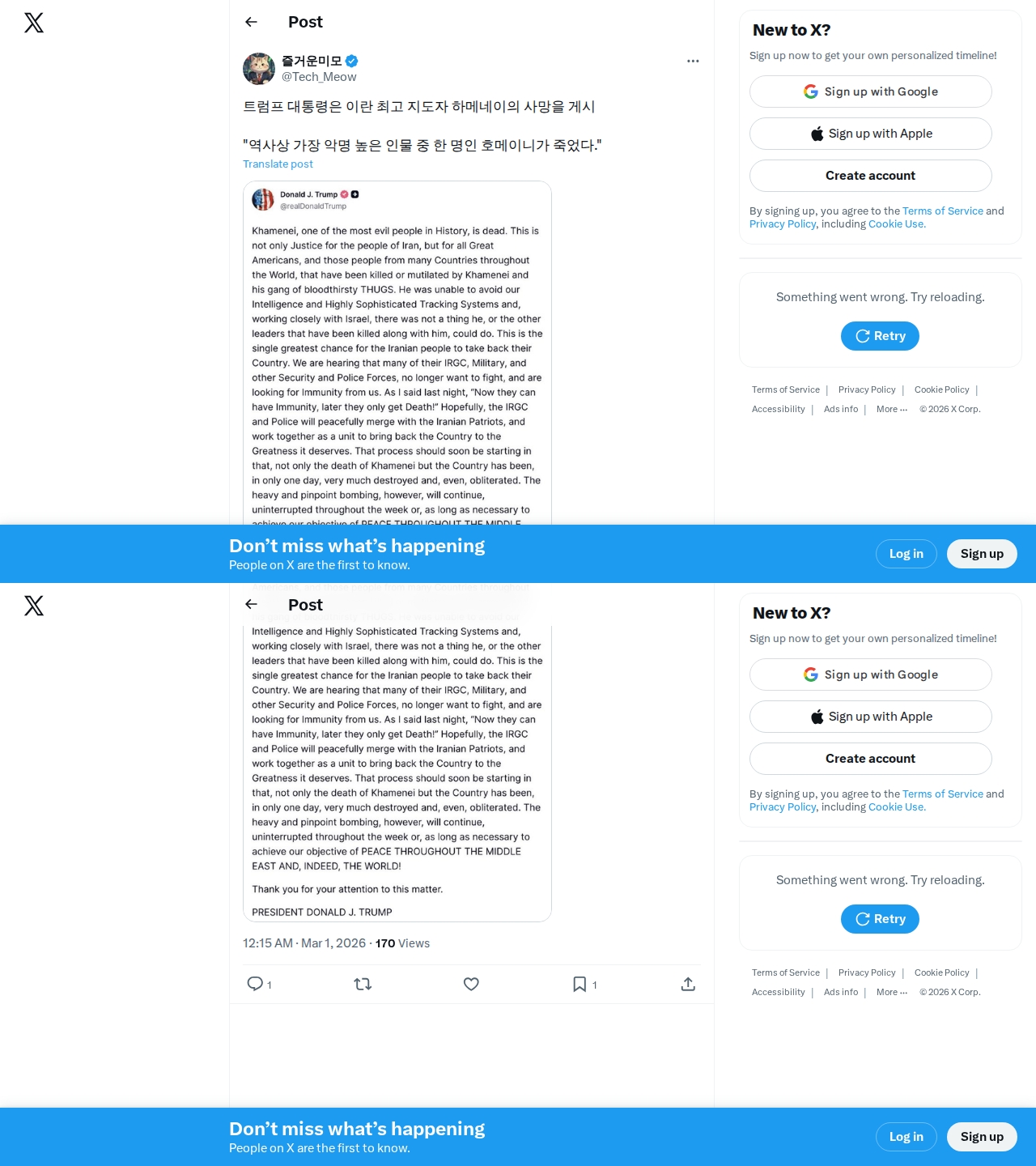This screenshot has height=1166, width=1036.
Task: Open the Tech_Meow cat profile avatar
Action: click(x=259, y=69)
